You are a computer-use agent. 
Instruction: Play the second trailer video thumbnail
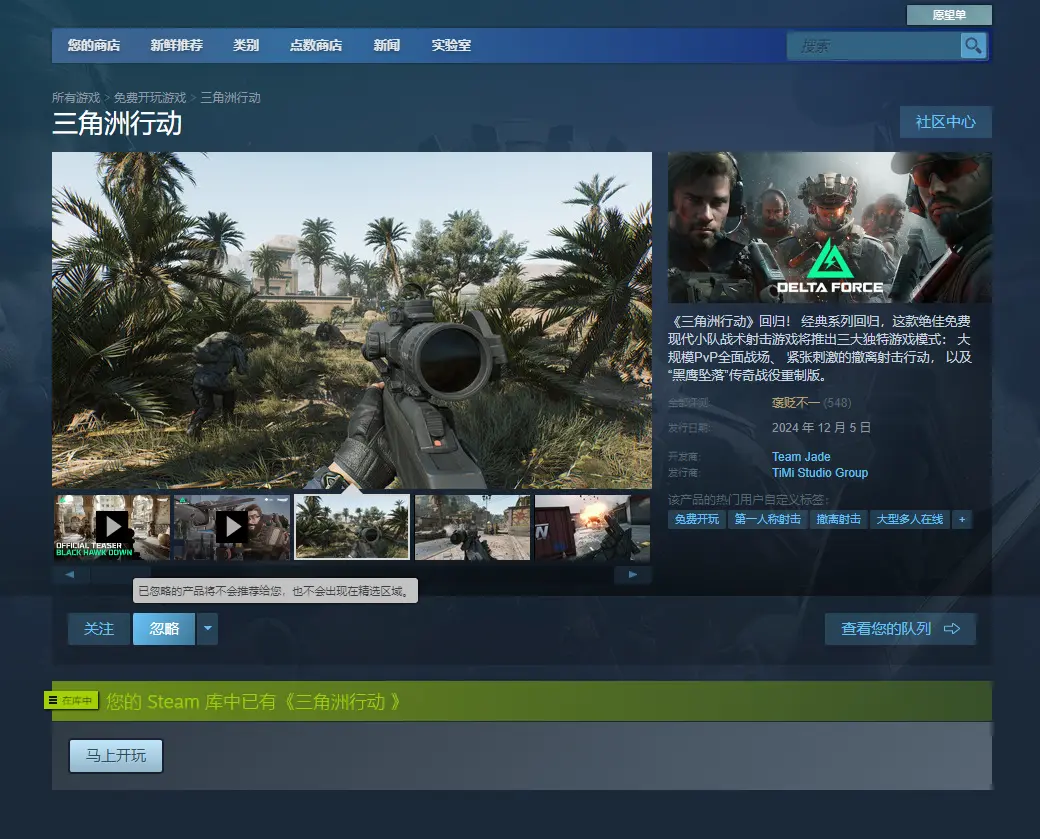point(231,527)
